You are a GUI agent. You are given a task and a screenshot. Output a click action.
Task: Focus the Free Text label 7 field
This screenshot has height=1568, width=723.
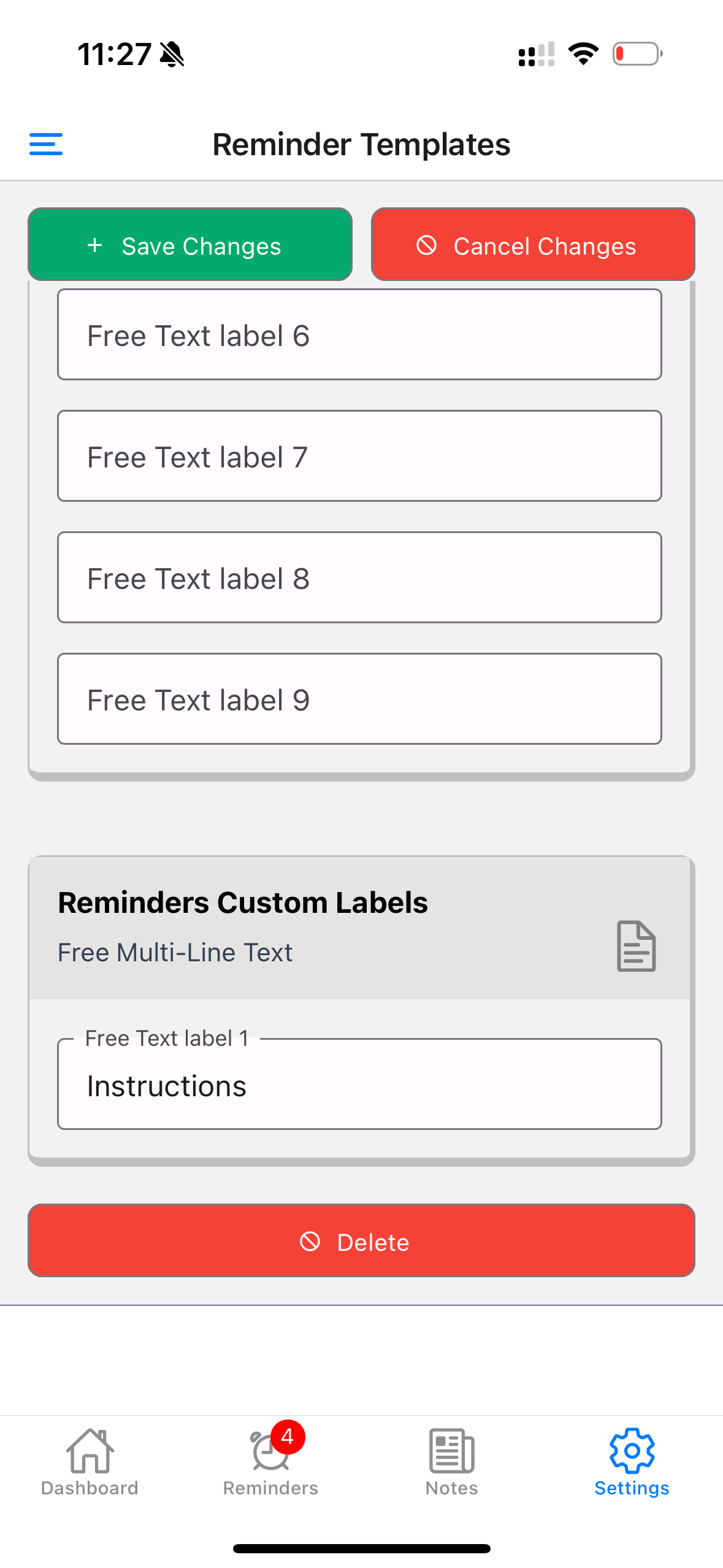tap(359, 456)
